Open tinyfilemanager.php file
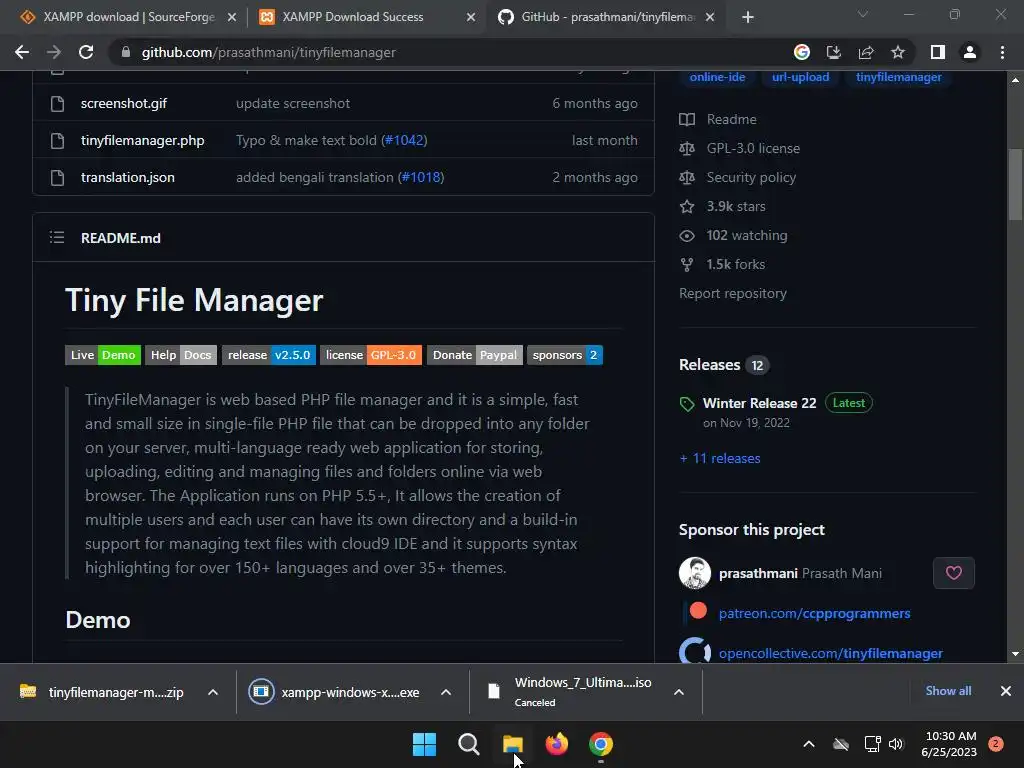The height and width of the screenshot is (768, 1024). (x=142, y=140)
